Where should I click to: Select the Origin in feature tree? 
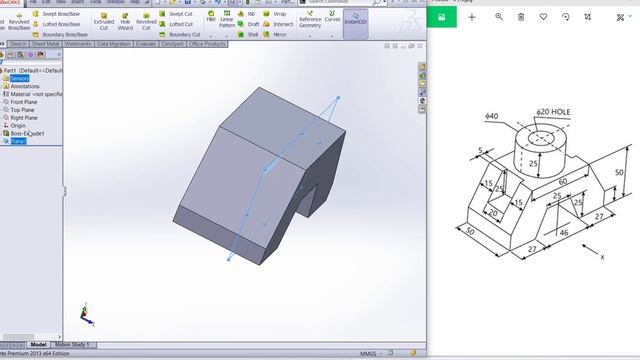point(18,125)
